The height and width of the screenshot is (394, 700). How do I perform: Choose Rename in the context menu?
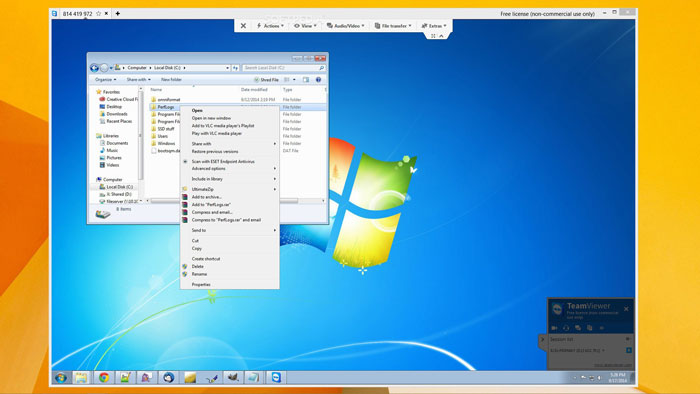[x=230, y=274]
